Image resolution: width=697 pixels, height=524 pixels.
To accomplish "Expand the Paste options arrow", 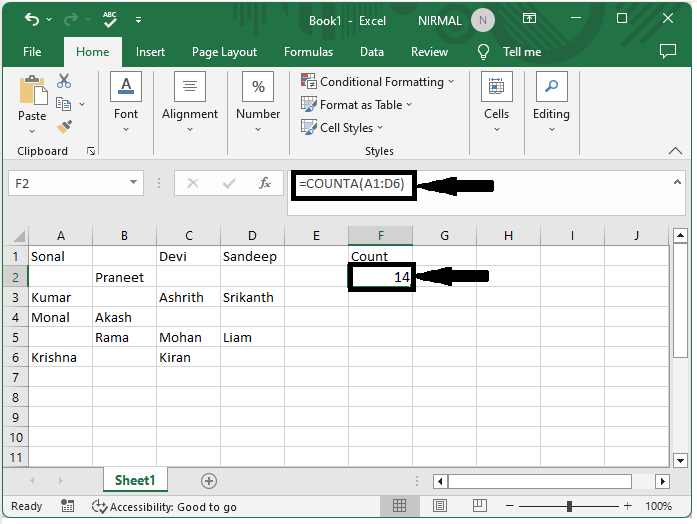I will (32, 131).
